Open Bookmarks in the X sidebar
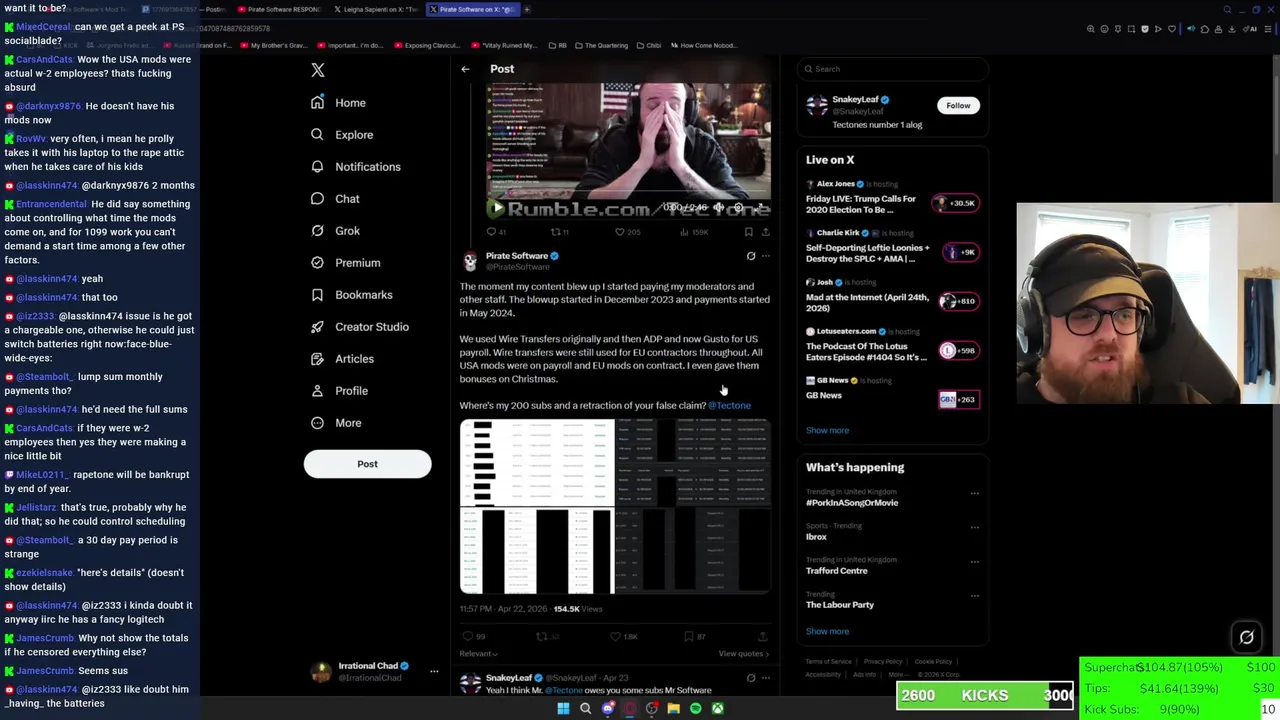Image resolution: width=1280 pixels, height=720 pixels. 351,295
